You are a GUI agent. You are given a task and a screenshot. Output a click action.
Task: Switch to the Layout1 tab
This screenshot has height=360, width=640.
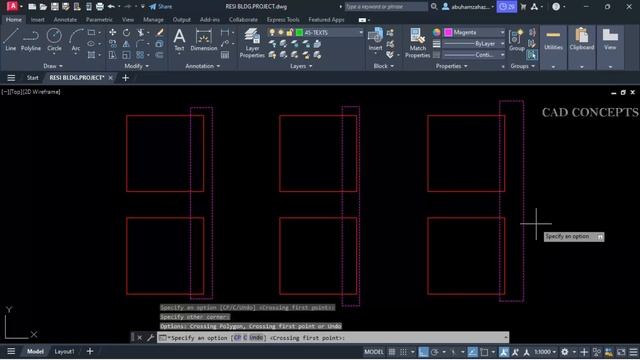(x=64, y=351)
